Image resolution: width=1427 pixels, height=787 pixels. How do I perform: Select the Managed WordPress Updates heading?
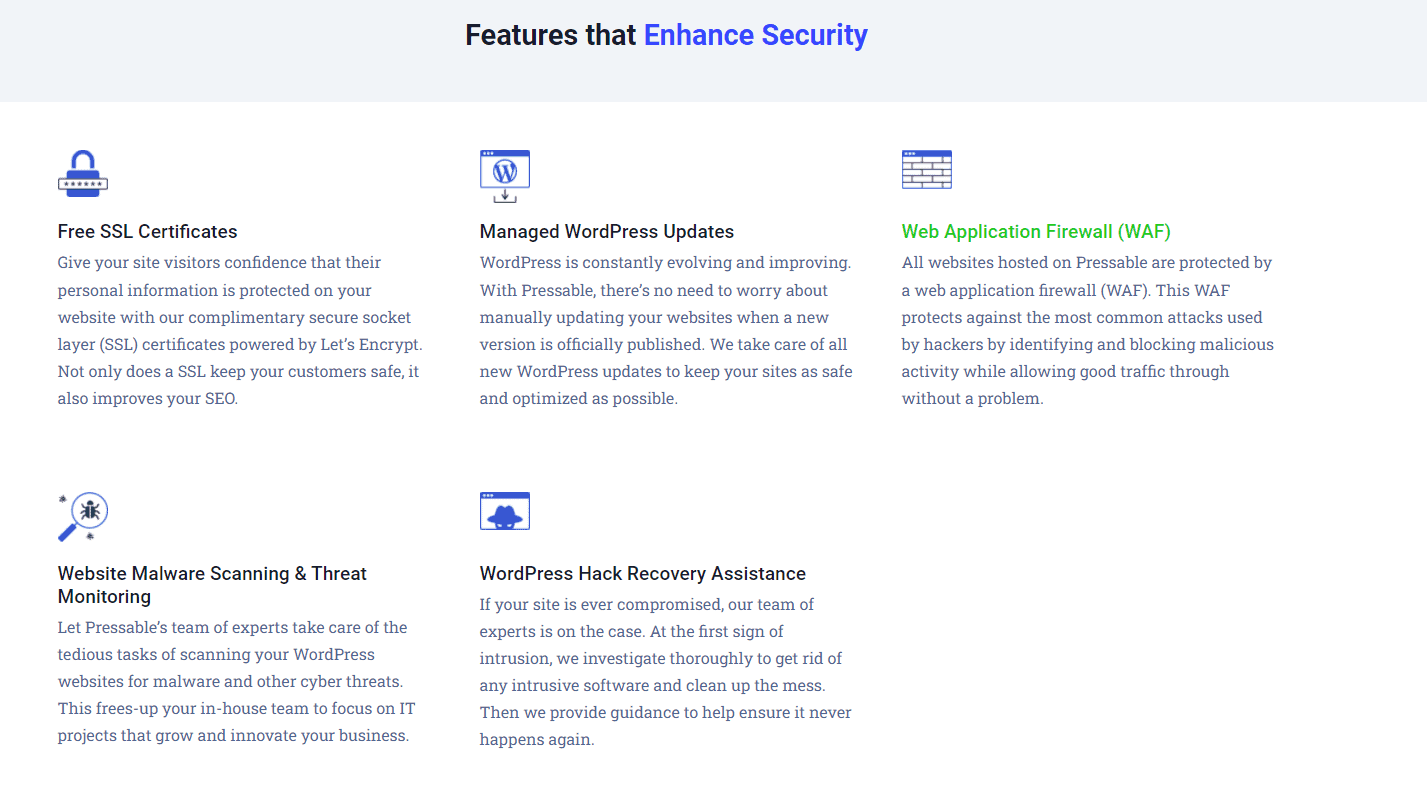[x=606, y=232]
